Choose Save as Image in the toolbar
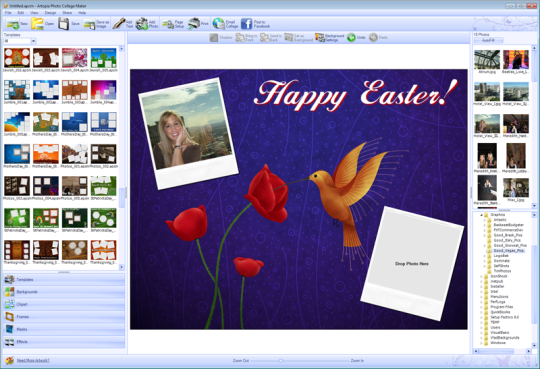540x369 pixels. point(96,24)
